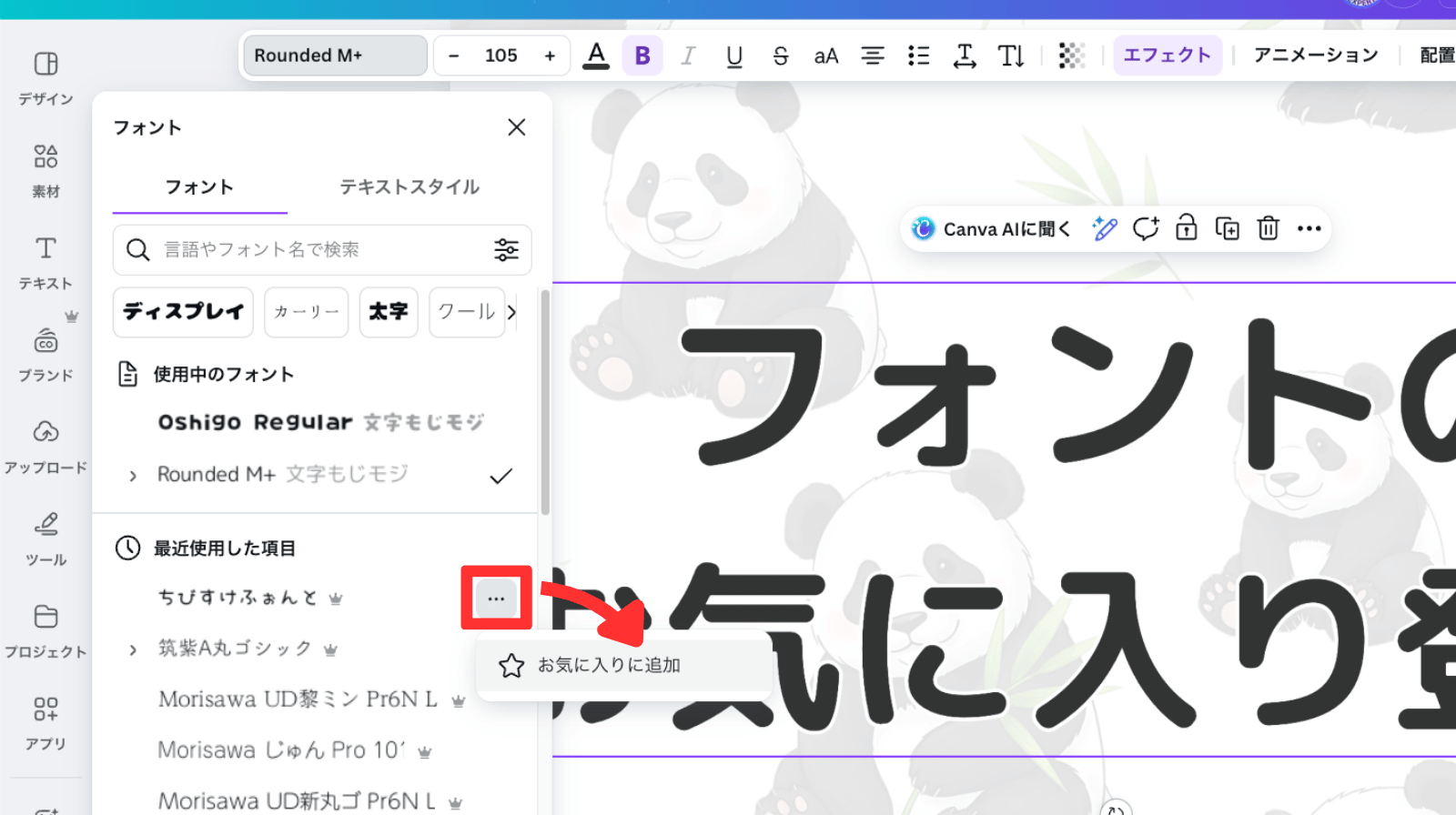The width and height of the screenshot is (1456, 815).
Task: Open the 素材 elements panel
Action: (x=45, y=171)
